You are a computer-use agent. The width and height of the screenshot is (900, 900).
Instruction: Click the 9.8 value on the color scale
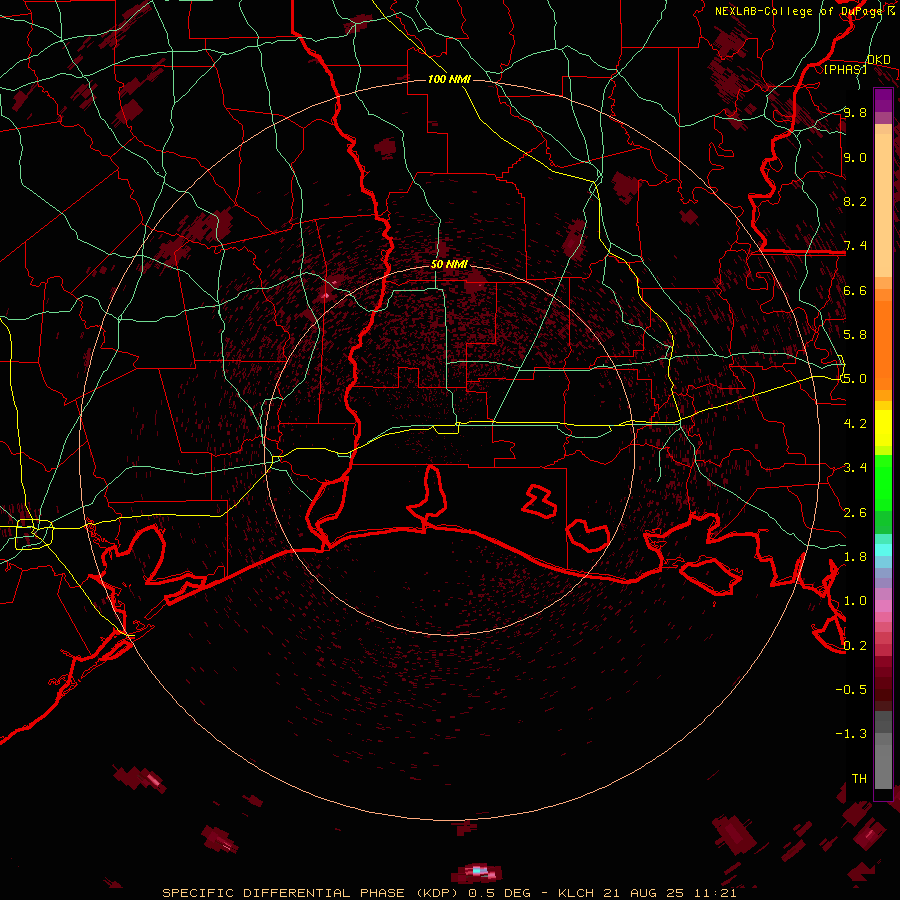855,112
